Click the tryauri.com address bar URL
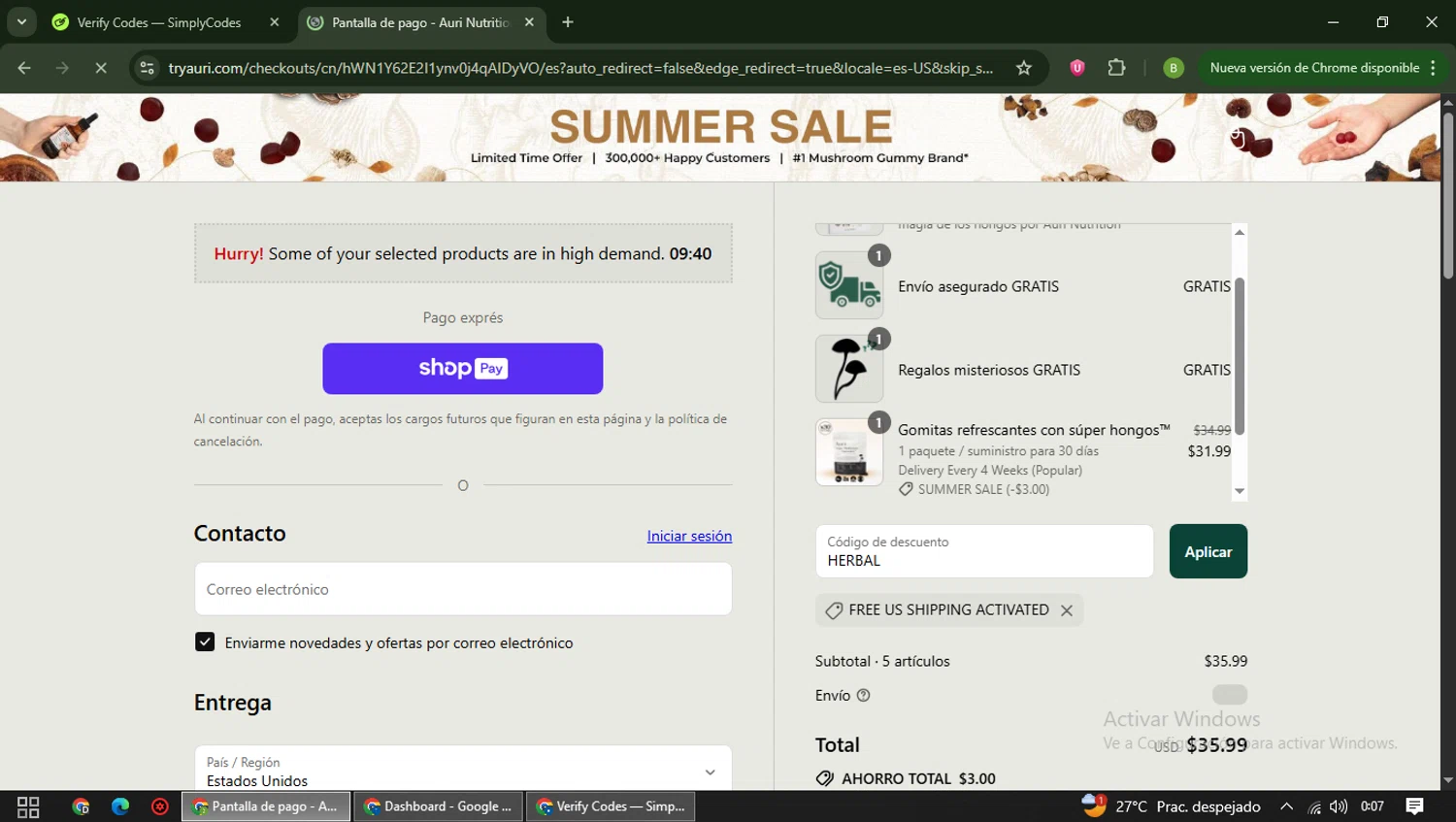1456x822 pixels. 579,68
